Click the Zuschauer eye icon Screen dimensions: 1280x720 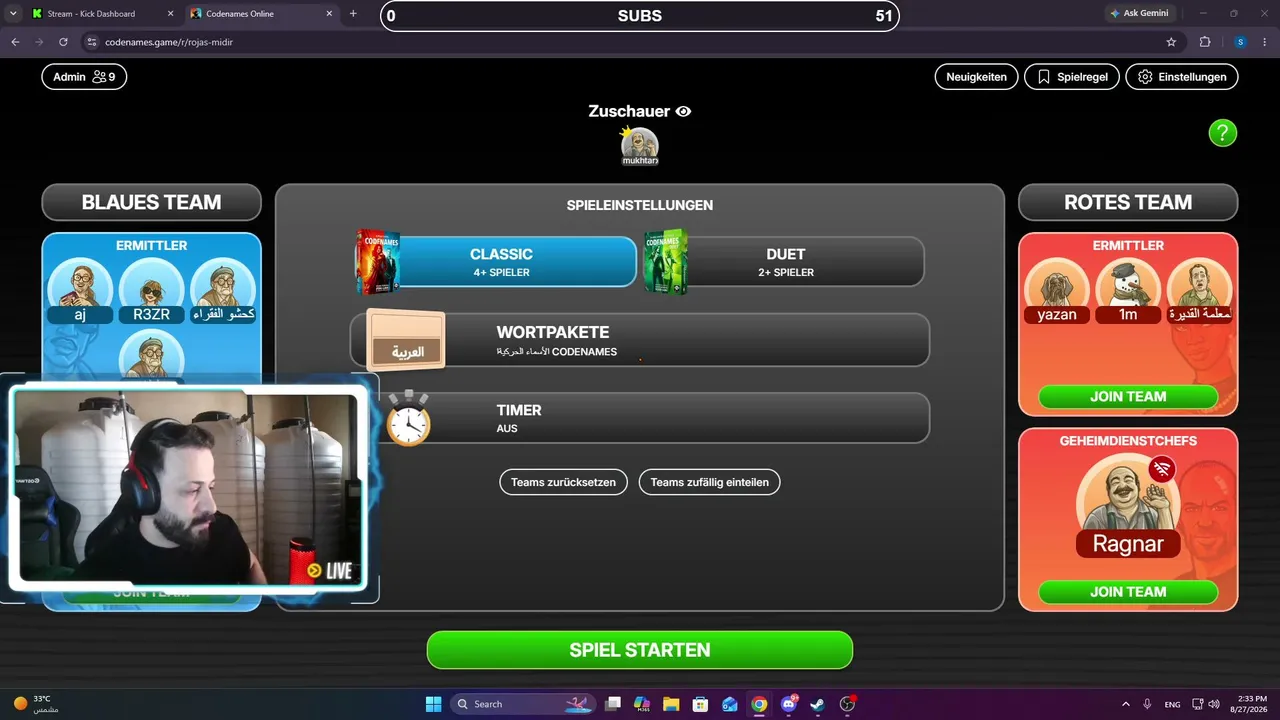click(x=683, y=112)
